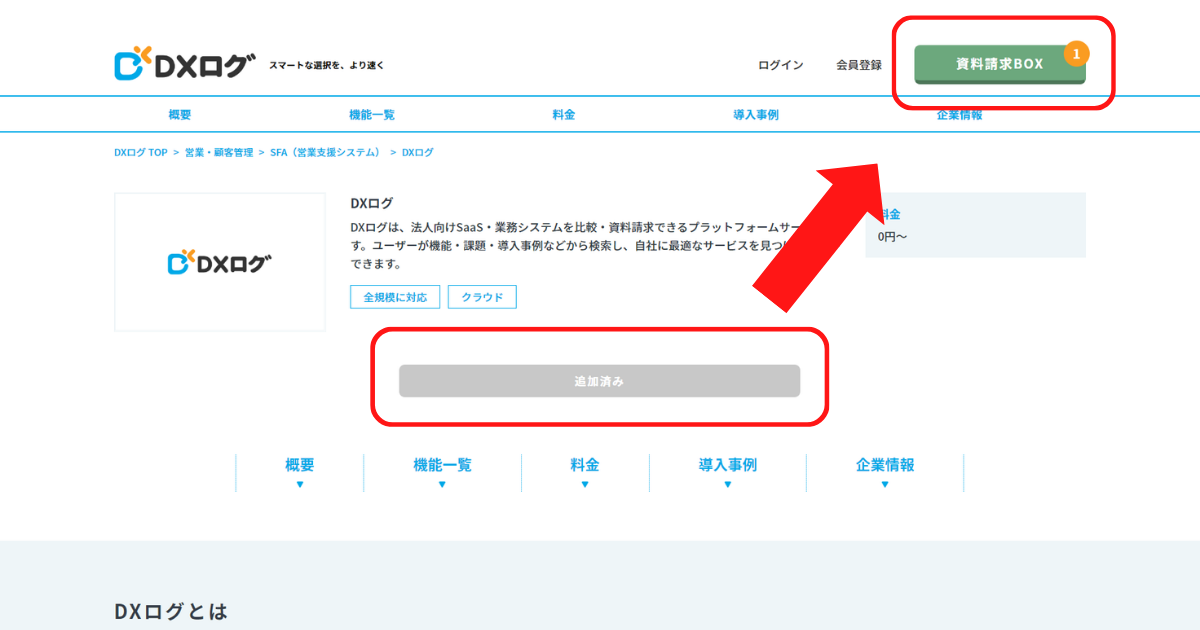This screenshot has height=630, width=1200.
Task: Select the 概要 tab in top navigation
Action: pyautogui.click(x=180, y=115)
